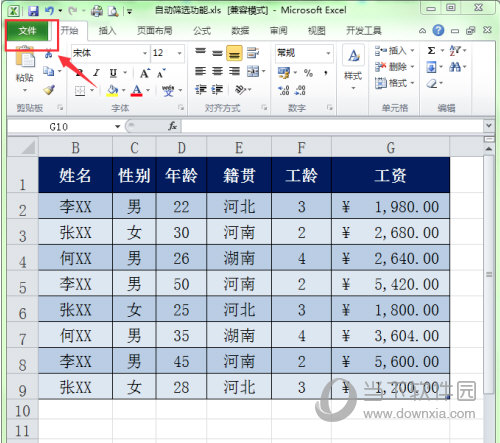Click the Name Box showing G10
The height and width of the screenshot is (443, 500).
pos(59,126)
